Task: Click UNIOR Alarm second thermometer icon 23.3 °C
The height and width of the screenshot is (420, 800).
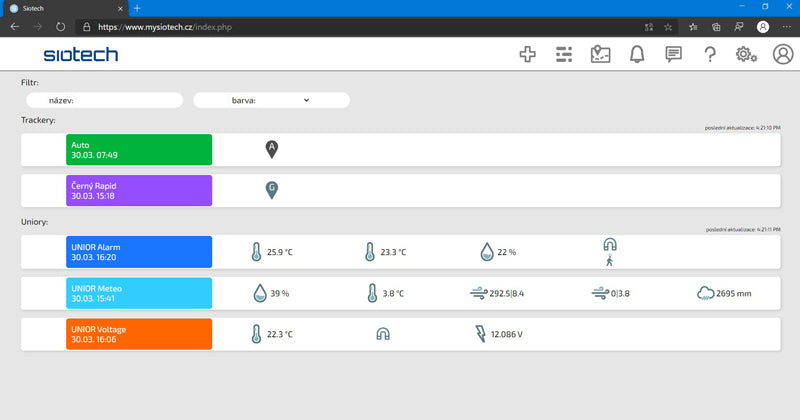Action: click(370, 252)
